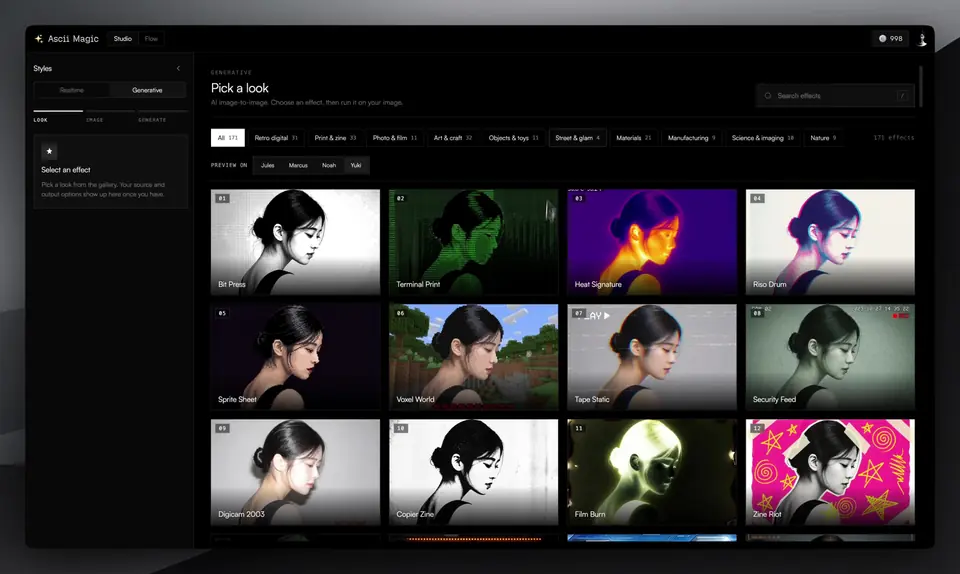The width and height of the screenshot is (960, 574).
Task: Click the slash shortcut badge in search
Action: coord(902,95)
